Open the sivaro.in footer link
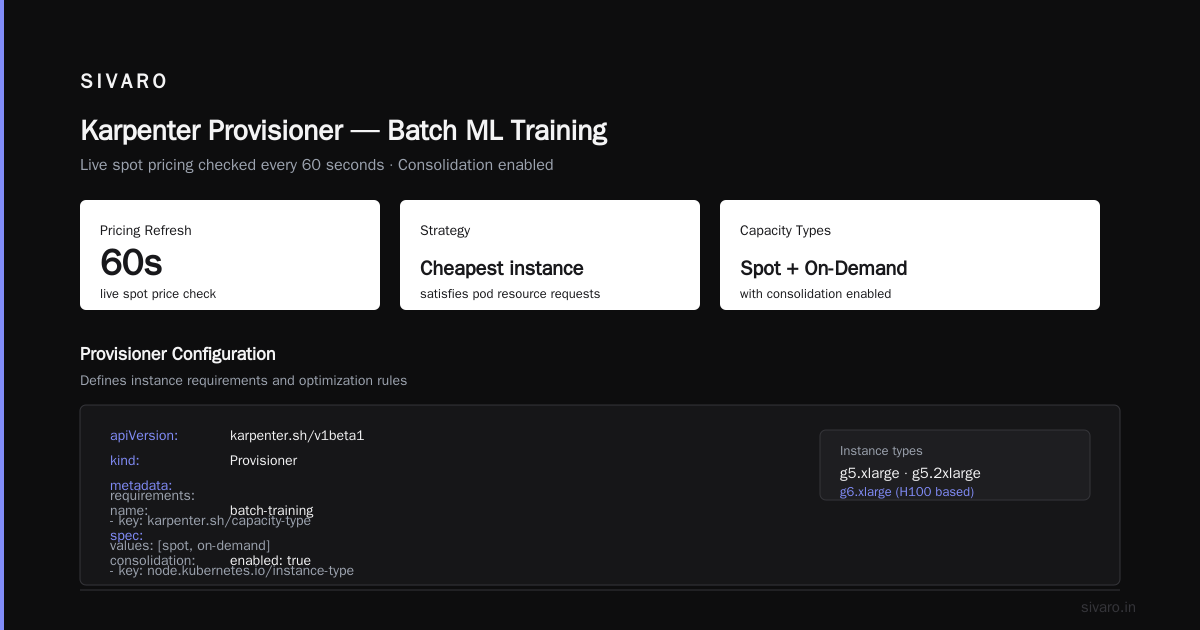 (1108, 607)
